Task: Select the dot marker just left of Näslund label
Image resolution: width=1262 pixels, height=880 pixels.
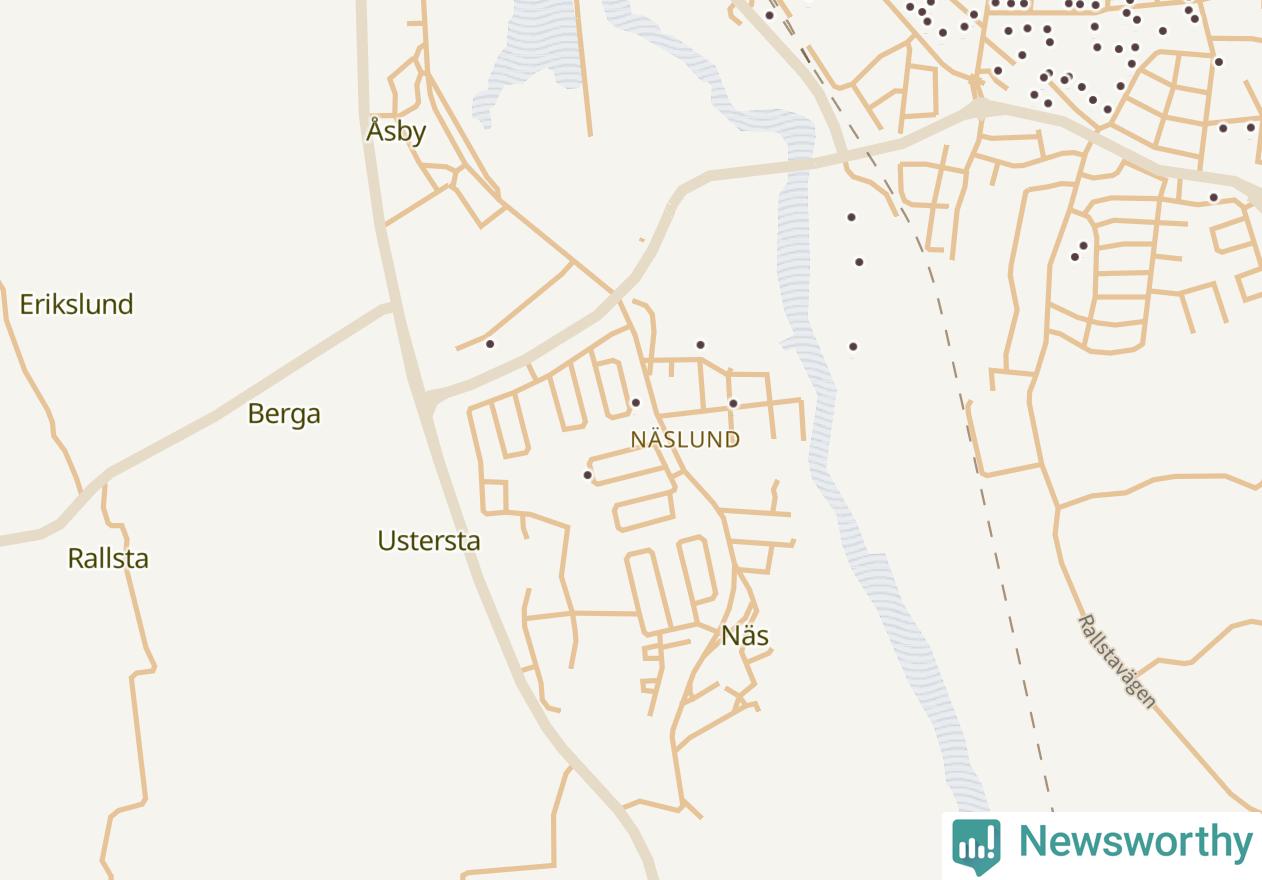Action: (635, 403)
